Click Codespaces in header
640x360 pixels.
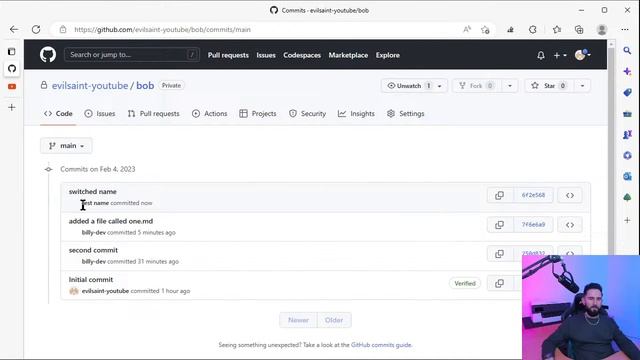[302, 55]
